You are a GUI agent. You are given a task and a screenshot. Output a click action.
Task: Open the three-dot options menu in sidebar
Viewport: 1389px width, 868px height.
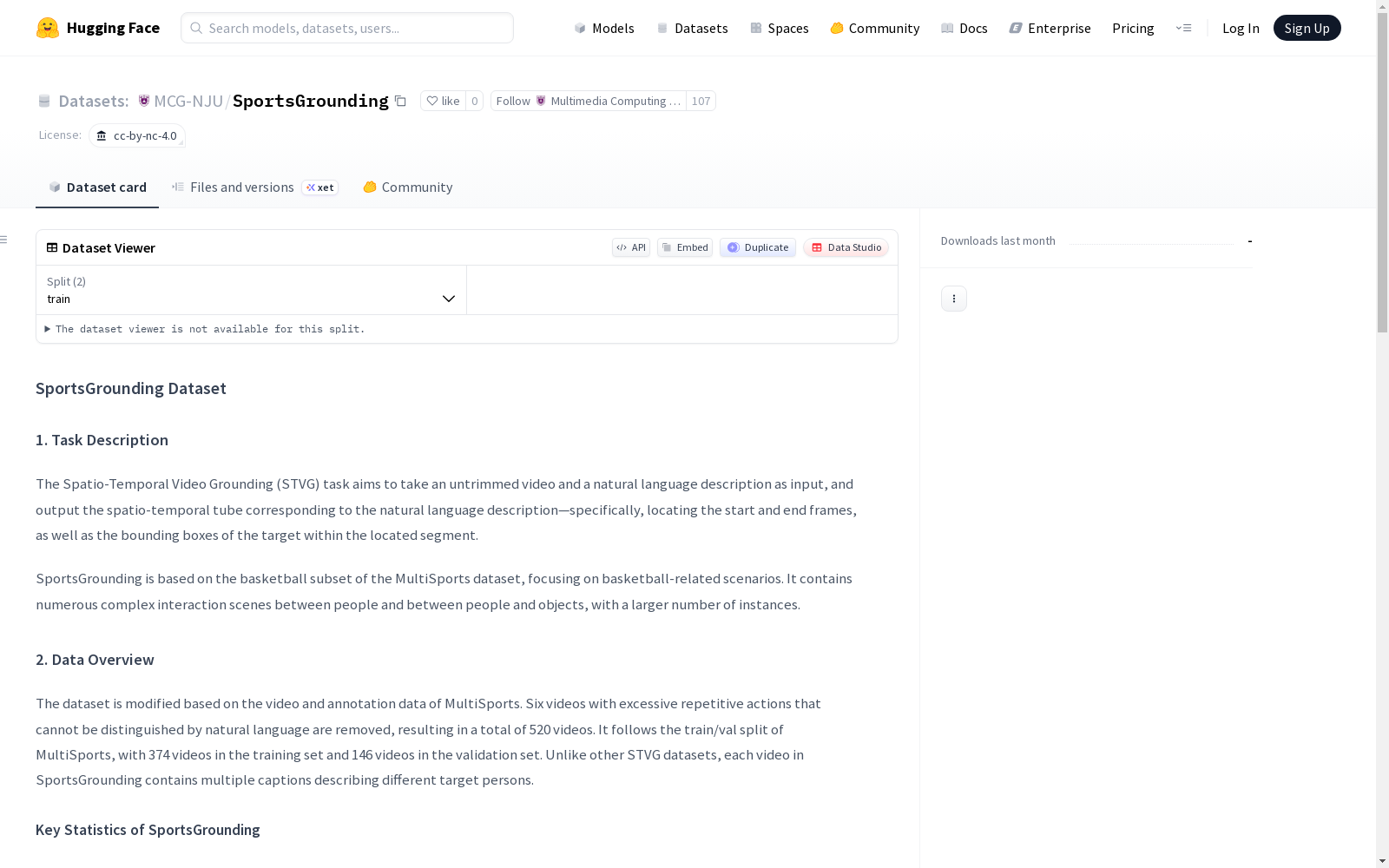click(954, 299)
